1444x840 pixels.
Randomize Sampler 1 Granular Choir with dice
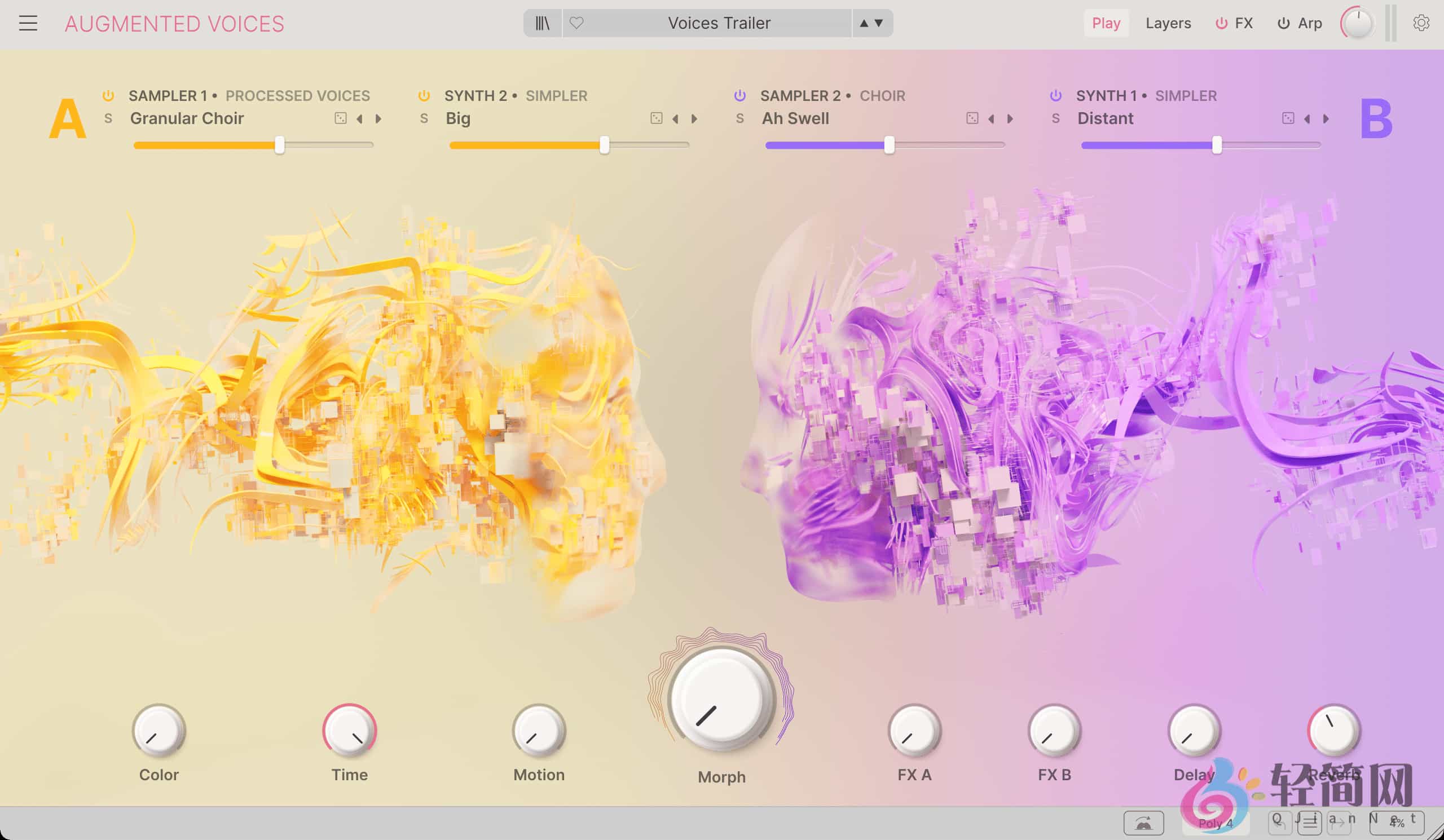coord(340,118)
